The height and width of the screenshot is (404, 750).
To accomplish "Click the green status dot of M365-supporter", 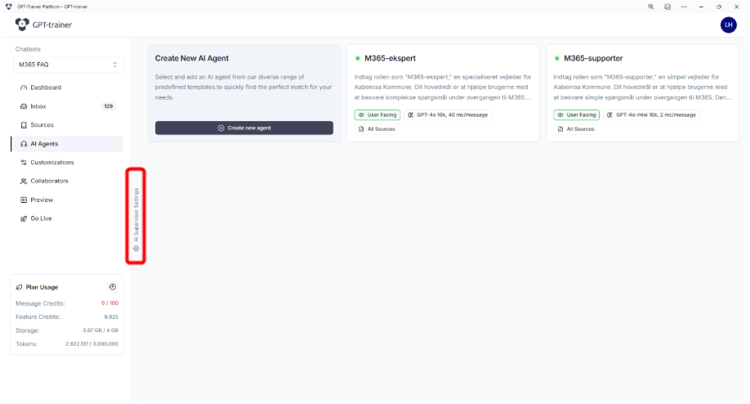I will pos(557,58).
